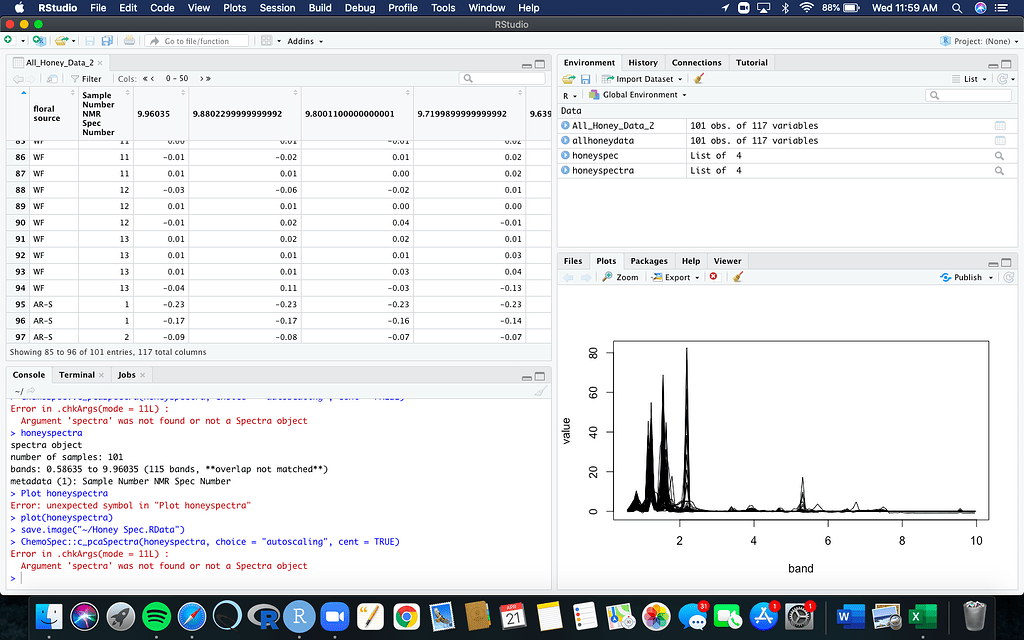Click the data viewer search box
Image resolution: width=1024 pixels, height=640 pixels.
(x=502, y=78)
